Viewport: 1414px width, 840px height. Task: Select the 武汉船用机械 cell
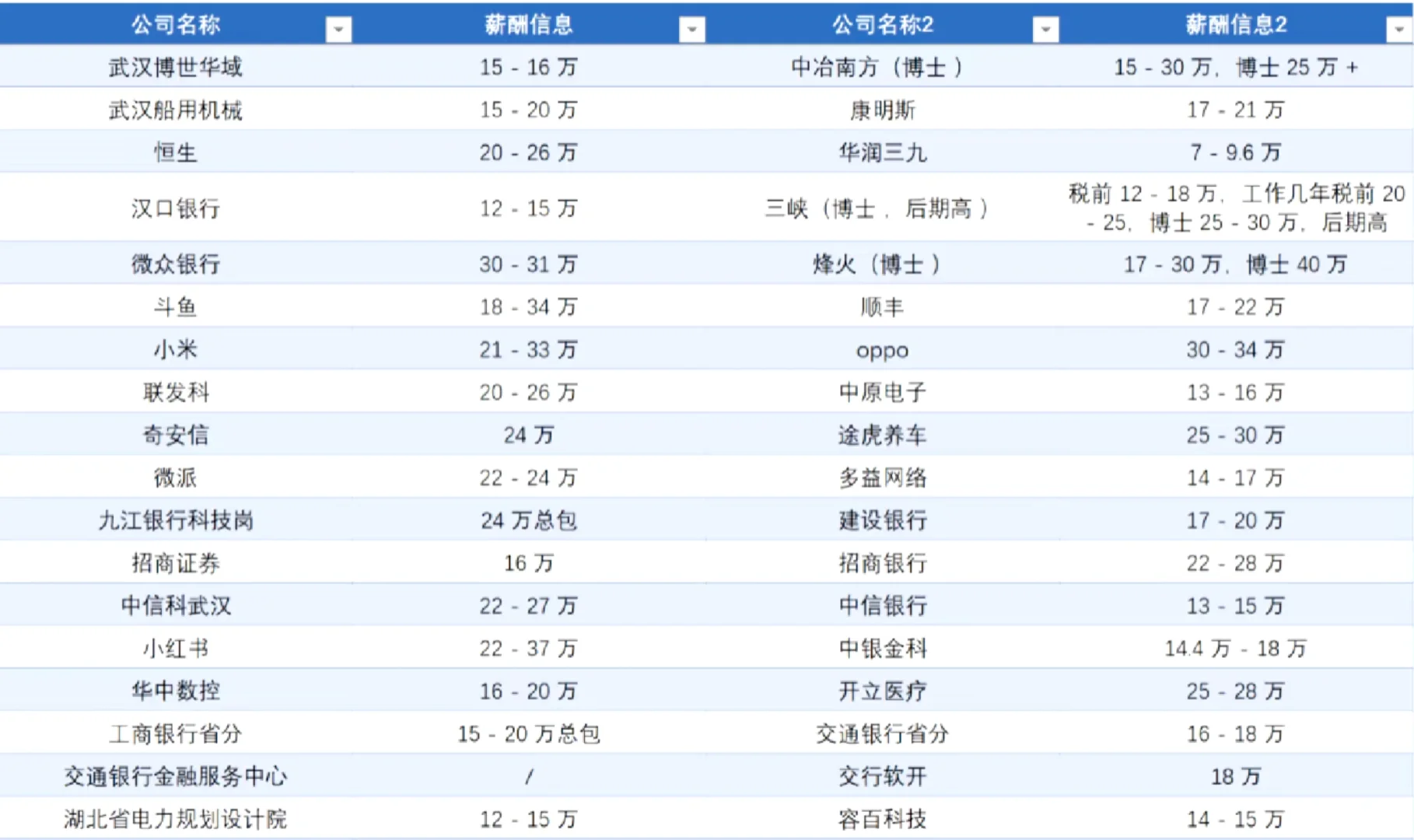[x=176, y=110]
